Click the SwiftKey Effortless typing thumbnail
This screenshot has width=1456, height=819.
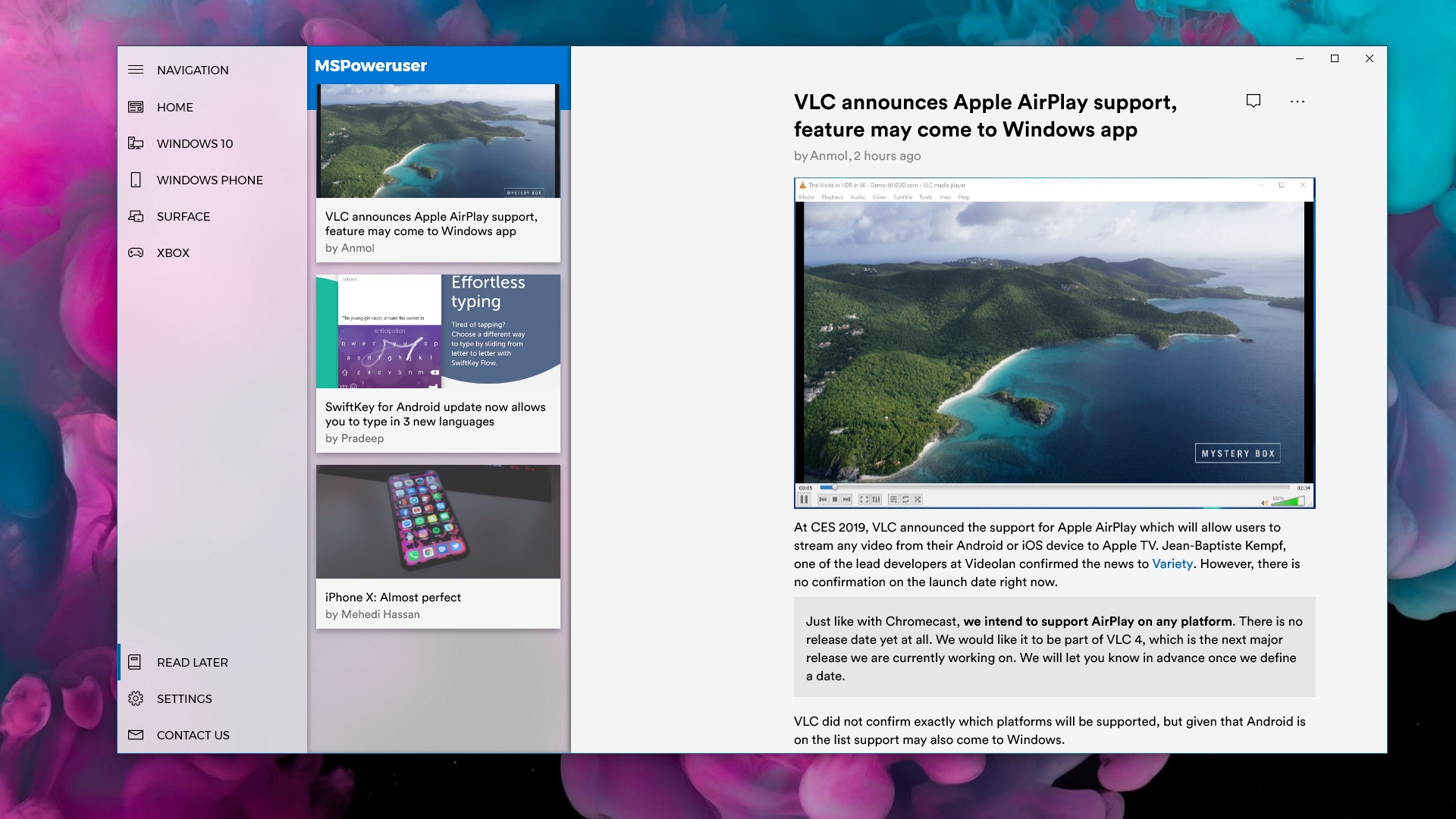(x=438, y=331)
